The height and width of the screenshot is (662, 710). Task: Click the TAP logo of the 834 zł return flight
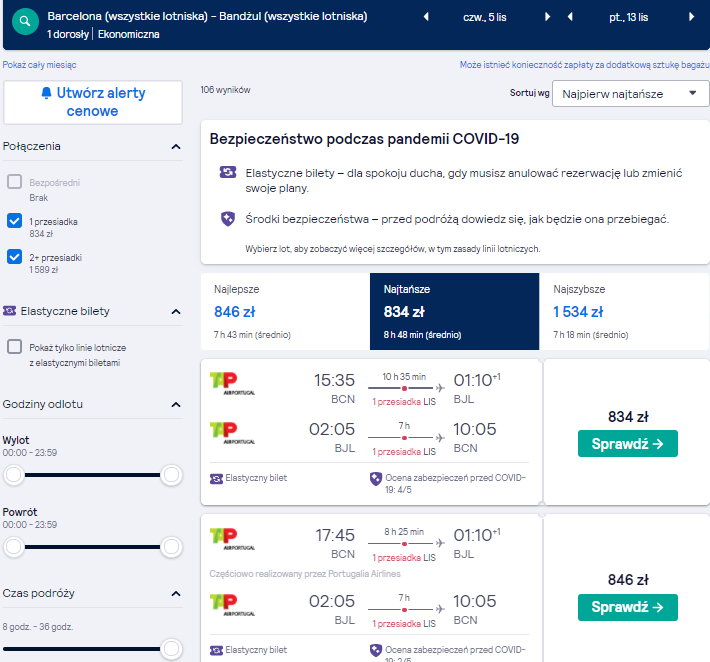point(232,432)
